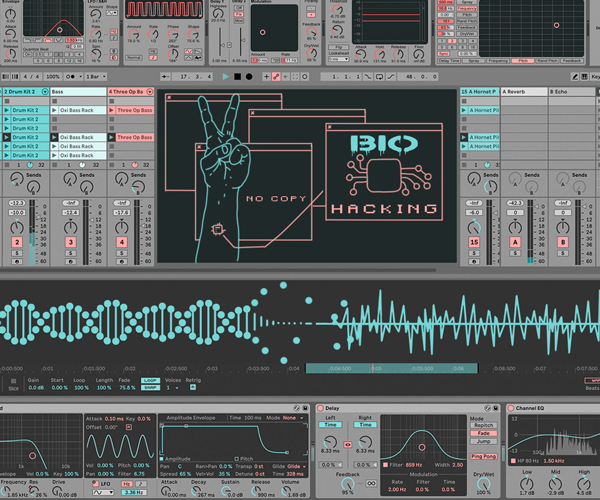Click the Draw Mode pencil icon
Viewport: 600px width, 500px height.
pyautogui.click(x=575, y=77)
